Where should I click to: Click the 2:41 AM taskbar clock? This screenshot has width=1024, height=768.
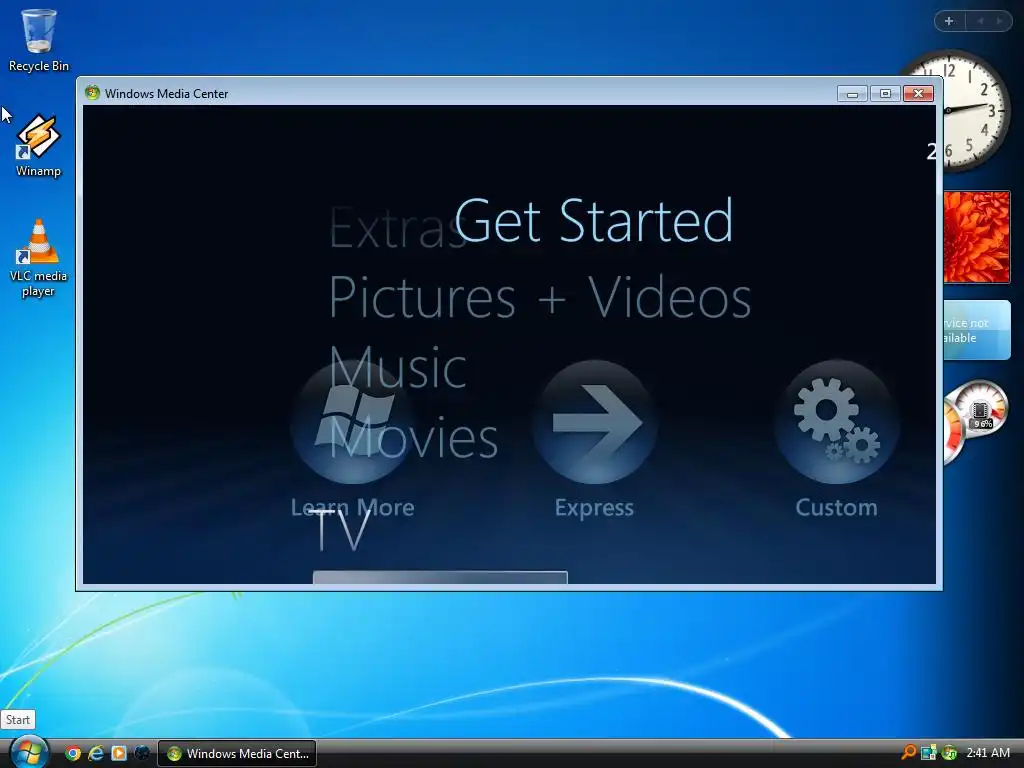988,753
